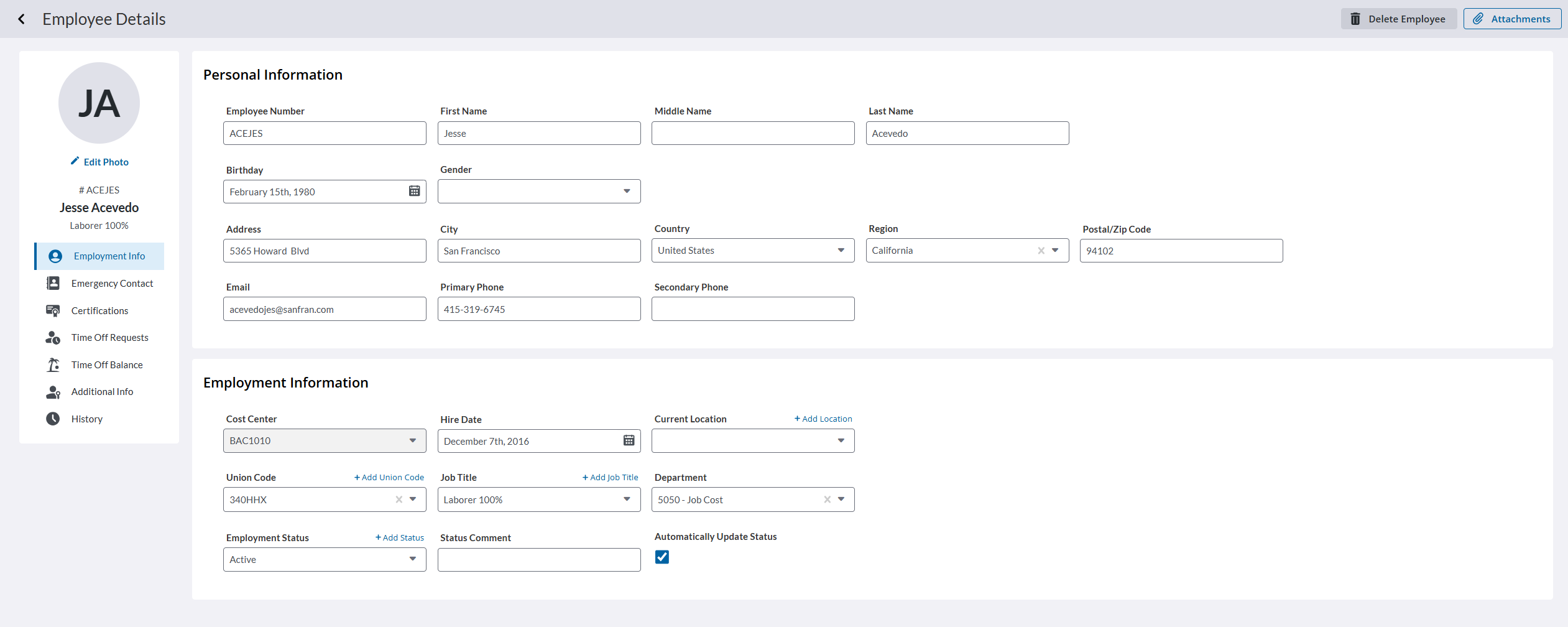Click the Add Job Title link
The width and height of the screenshot is (1568, 627).
pyautogui.click(x=611, y=477)
